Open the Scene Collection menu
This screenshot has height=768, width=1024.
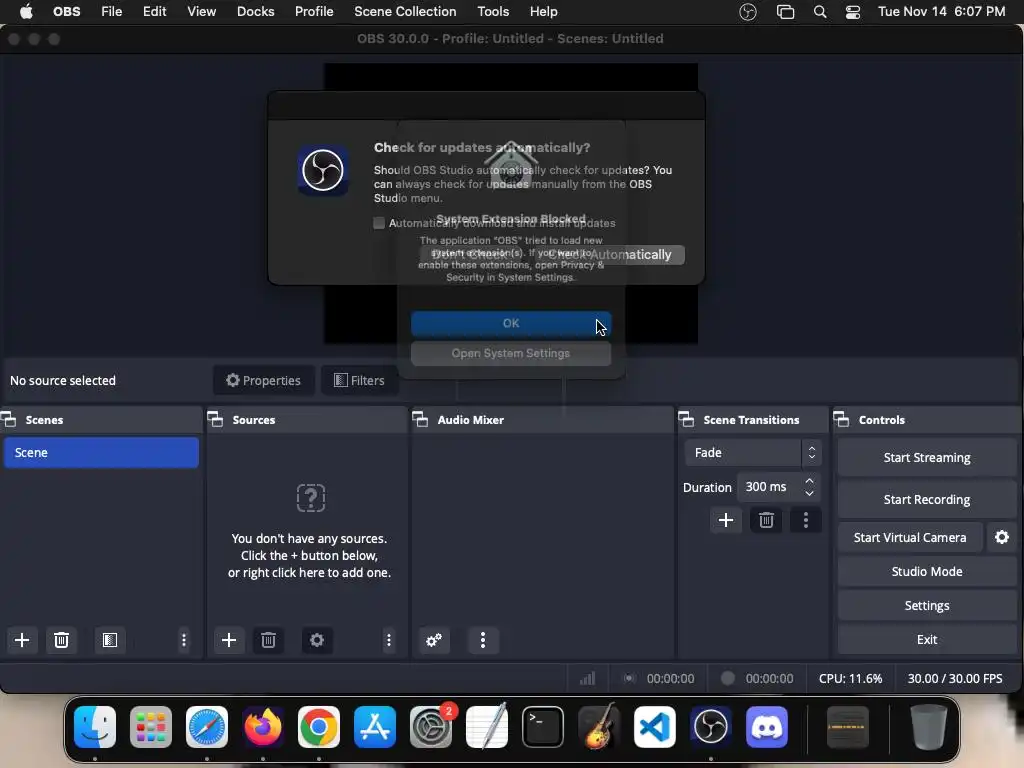point(405,12)
